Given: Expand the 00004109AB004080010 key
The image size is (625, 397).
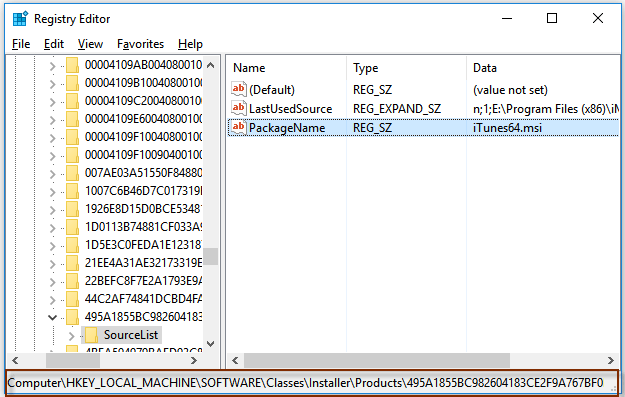Looking at the screenshot, I should click(x=52, y=65).
